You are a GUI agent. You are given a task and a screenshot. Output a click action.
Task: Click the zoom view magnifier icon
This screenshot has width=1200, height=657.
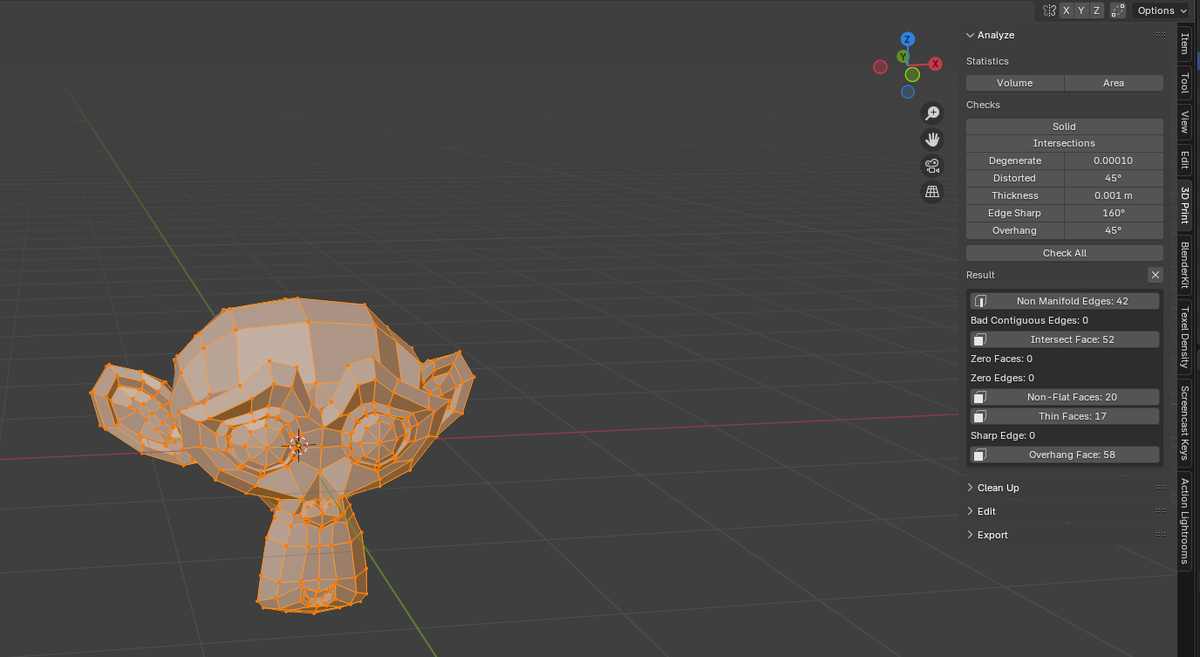[x=932, y=114]
